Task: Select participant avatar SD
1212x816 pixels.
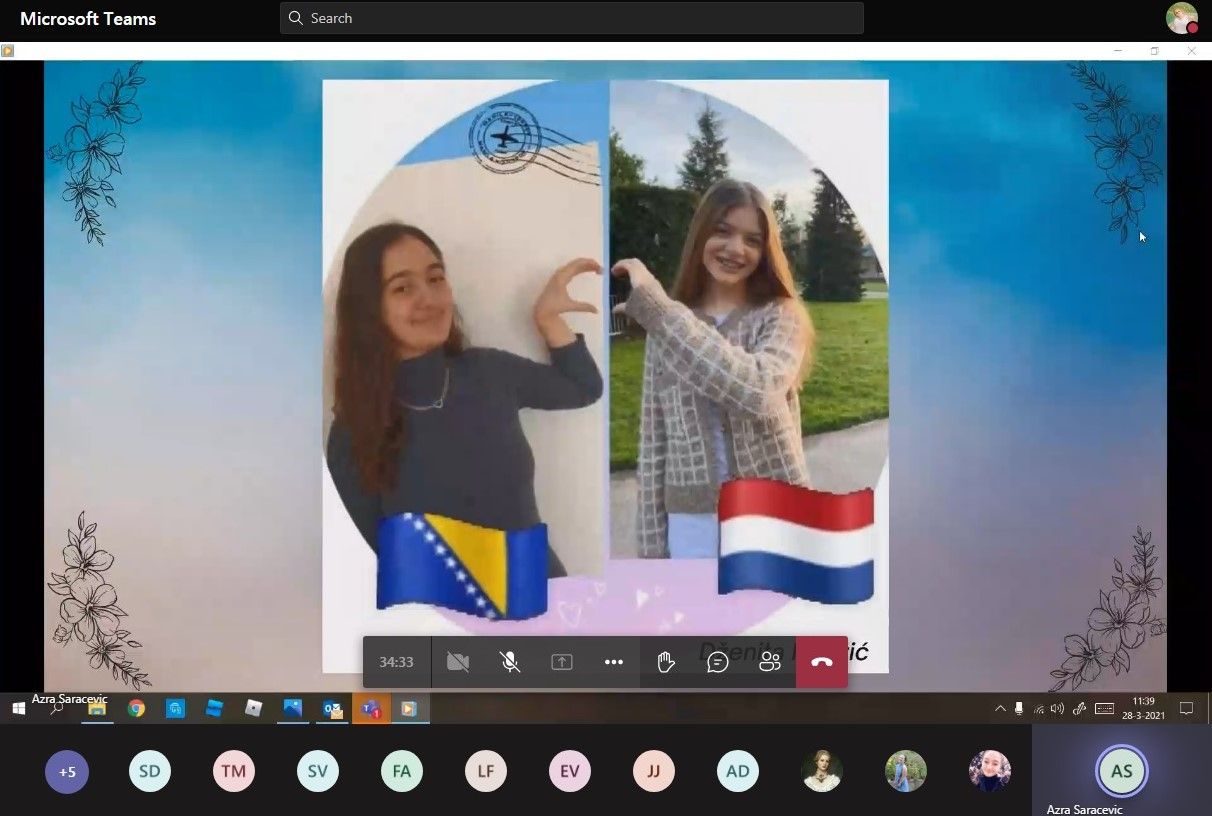Action: [150, 772]
